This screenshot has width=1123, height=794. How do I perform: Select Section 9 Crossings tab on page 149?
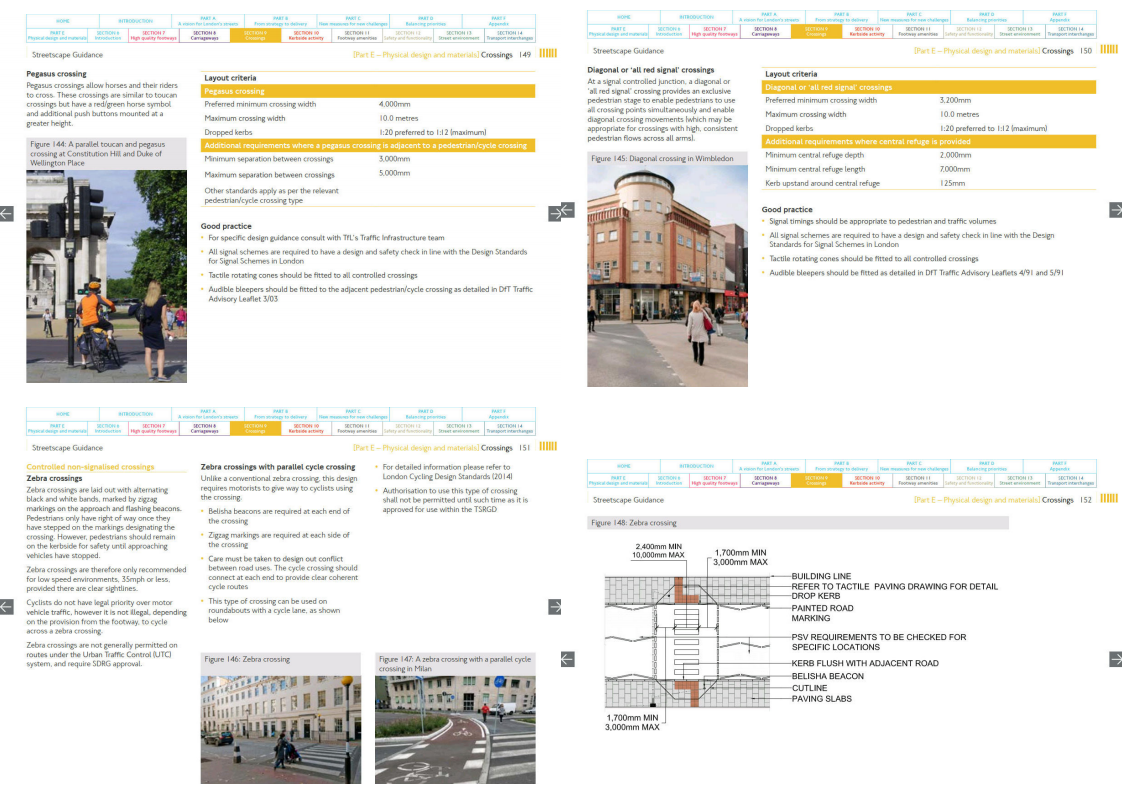click(255, 35)
